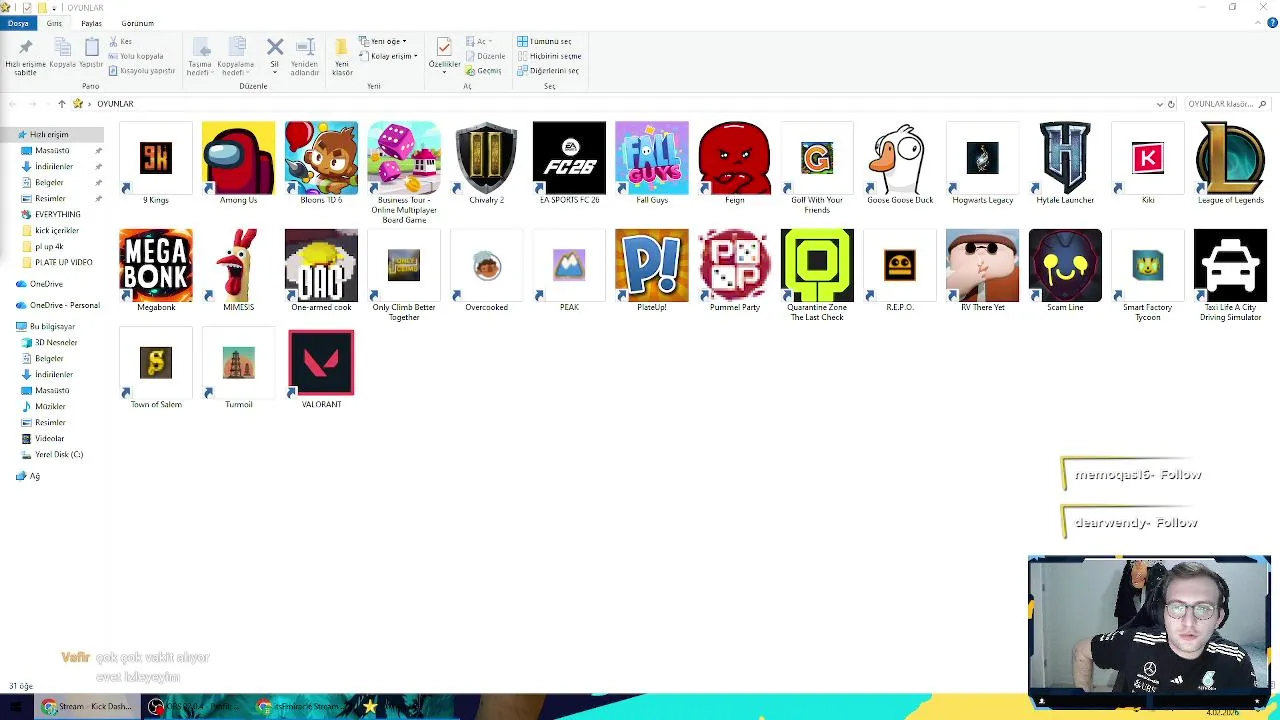Click the Özellikler properties button
This screenshot has height=720, width=1280.
[x=444, y=55]
